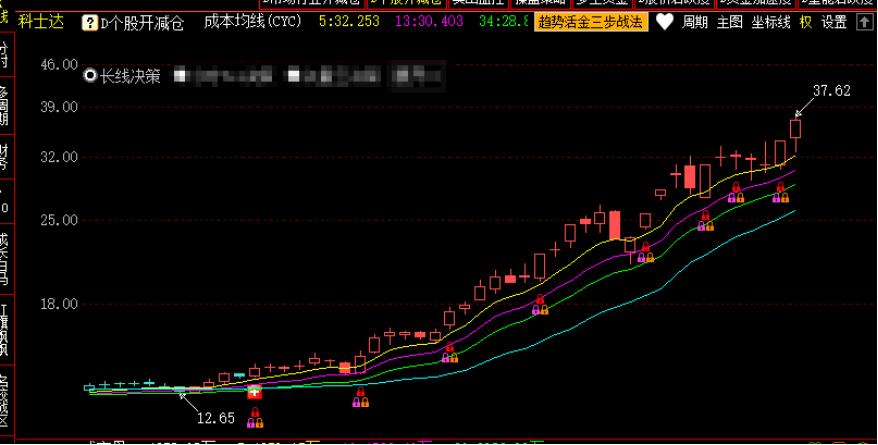878x445 pixels.
Task: Click the D个股开减仓 indicator label
Action: [142, 24]
